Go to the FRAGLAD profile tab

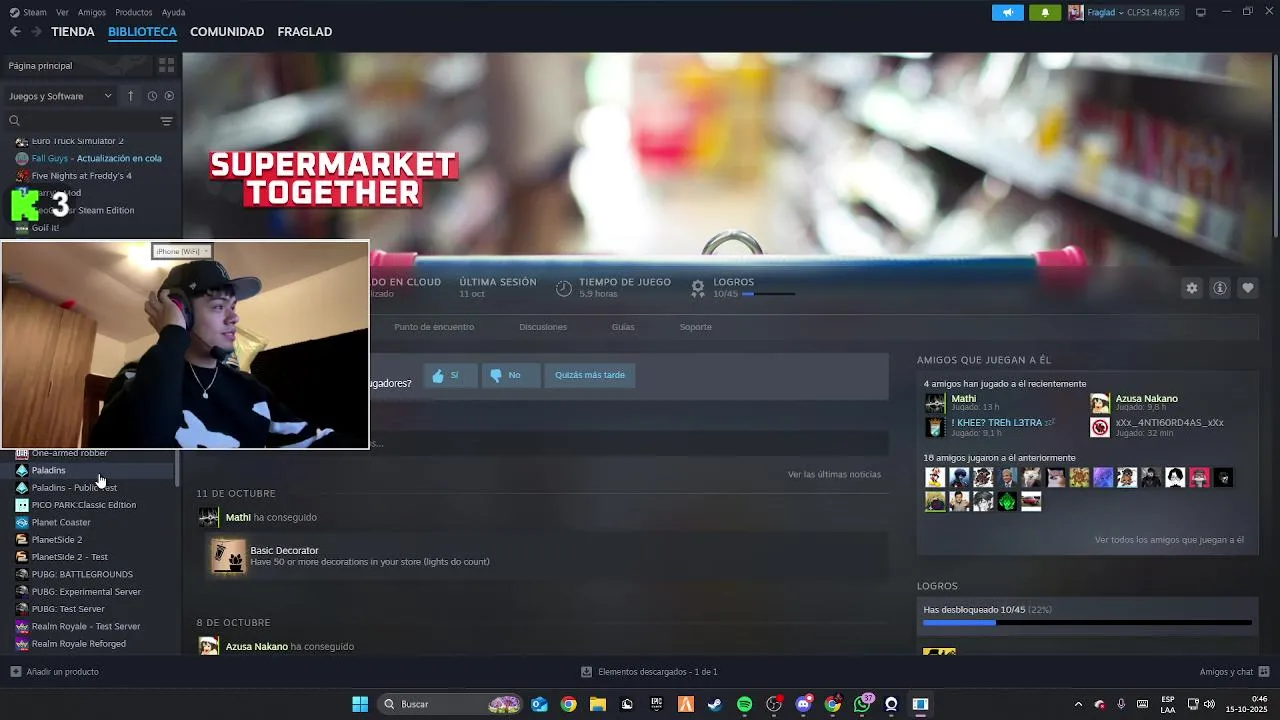coord(305,32)
